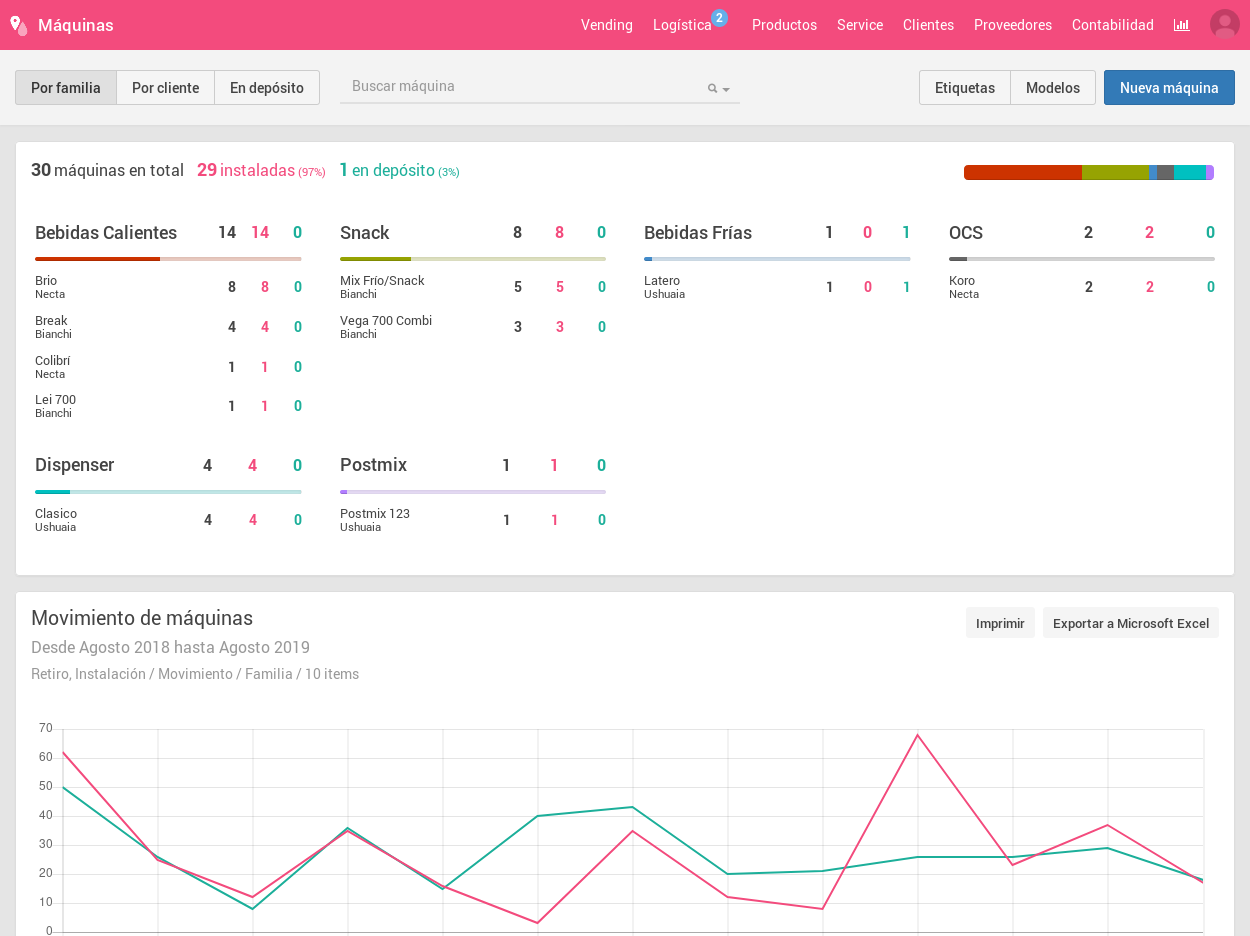This screenshot has height=936, width=1250.
Task: Go to Contabilidad section
Action: pos(1112,25)
